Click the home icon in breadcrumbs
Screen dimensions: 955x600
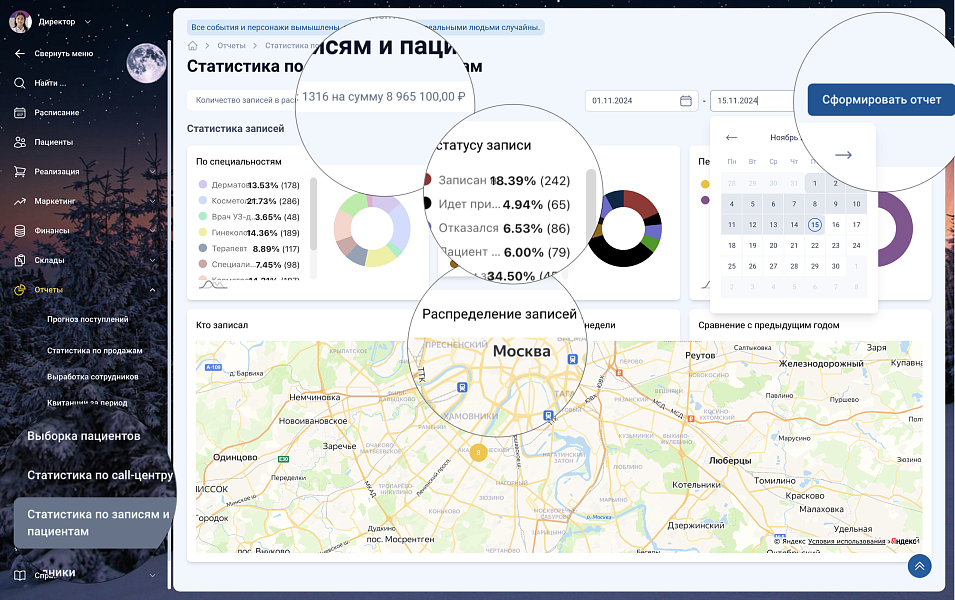193,46
